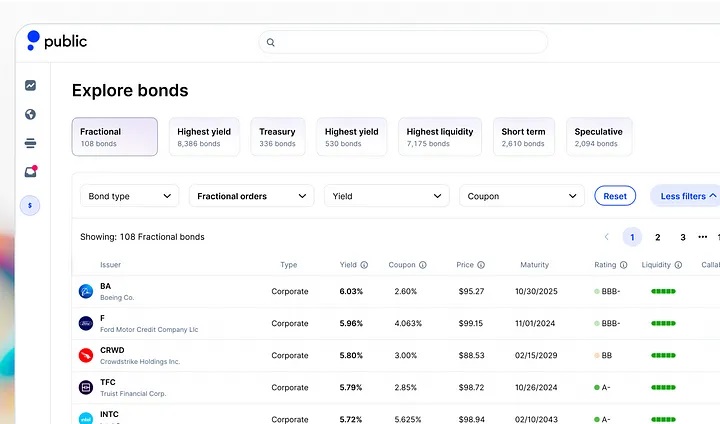Click the Coupon column info icon

pyautogui.click(x=423, y=265)
